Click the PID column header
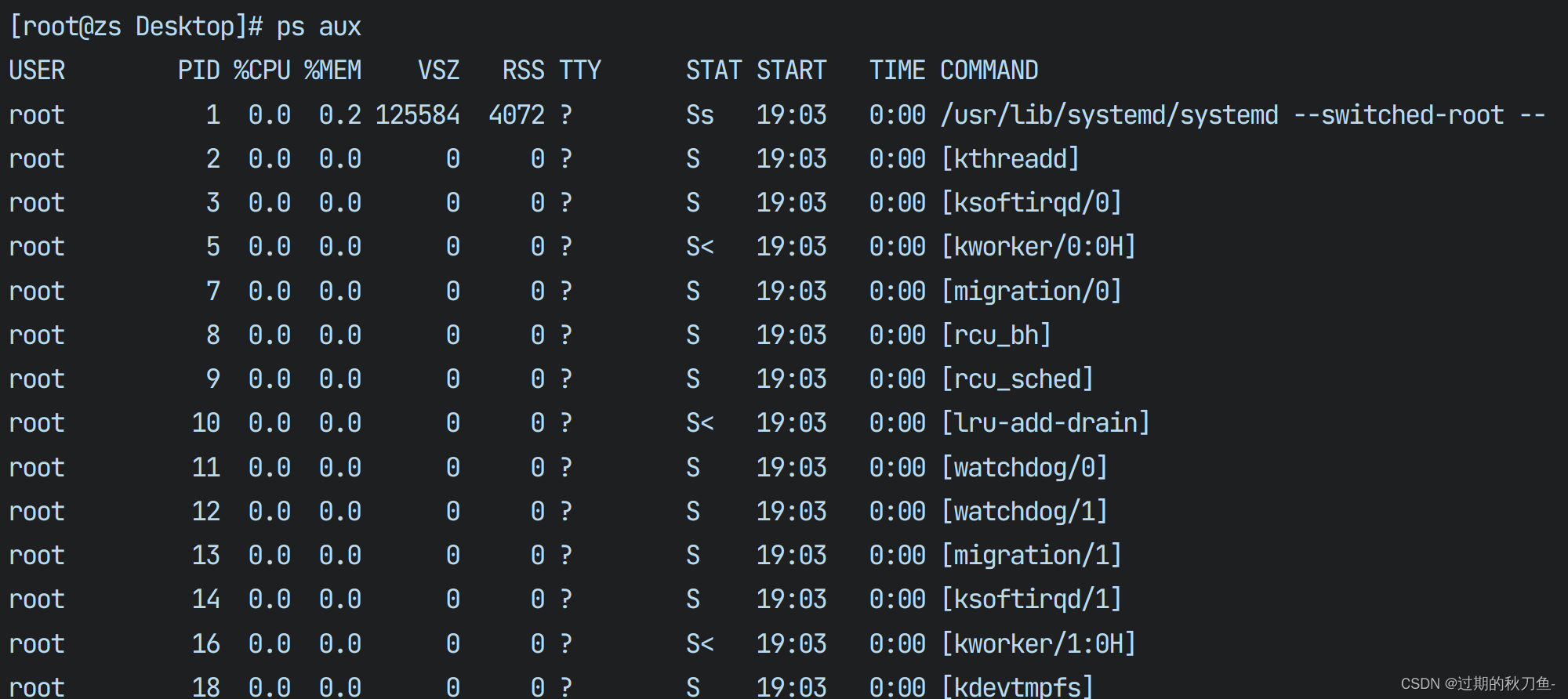 (x=198, y=71)
